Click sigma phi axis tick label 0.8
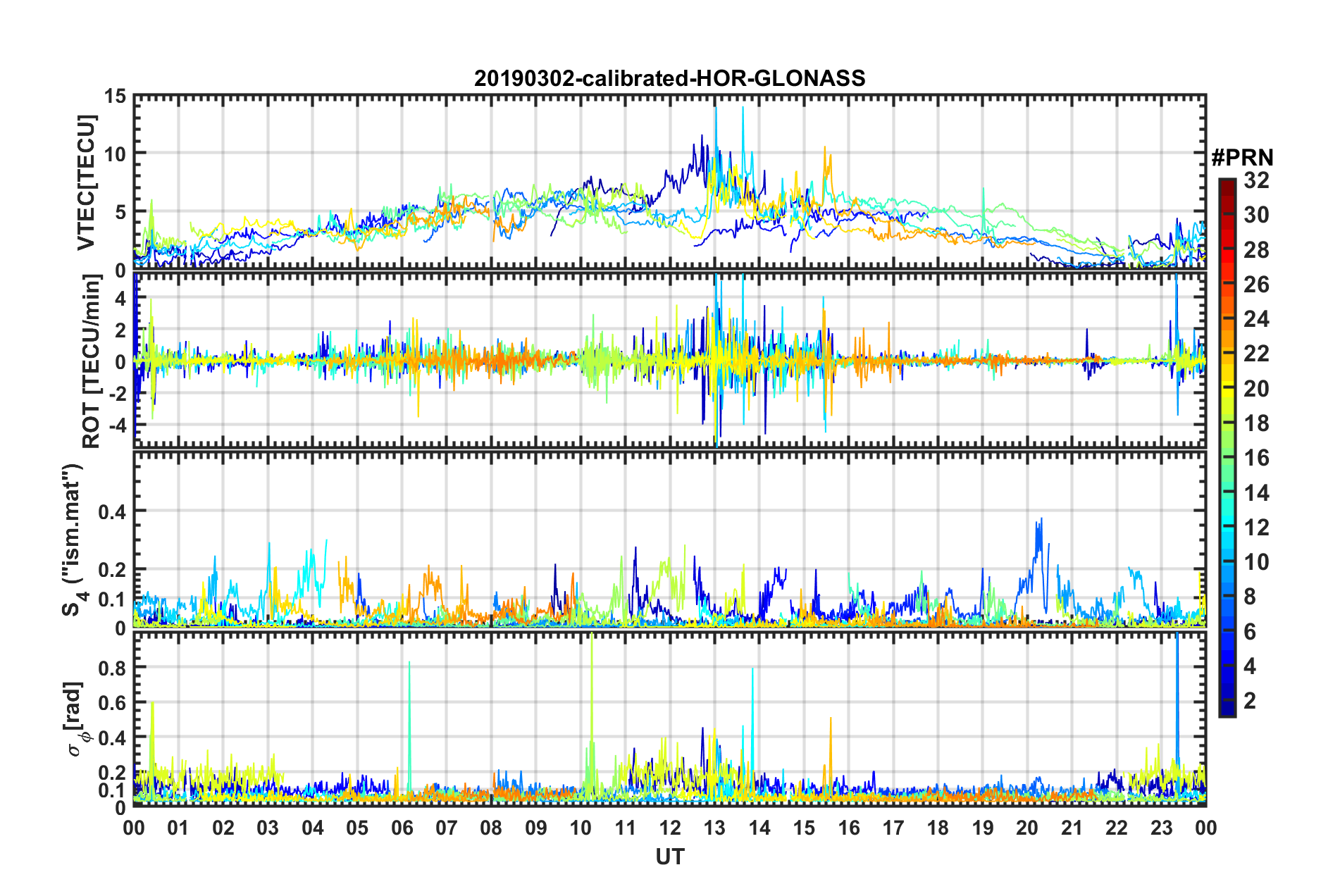 [111, 668]
